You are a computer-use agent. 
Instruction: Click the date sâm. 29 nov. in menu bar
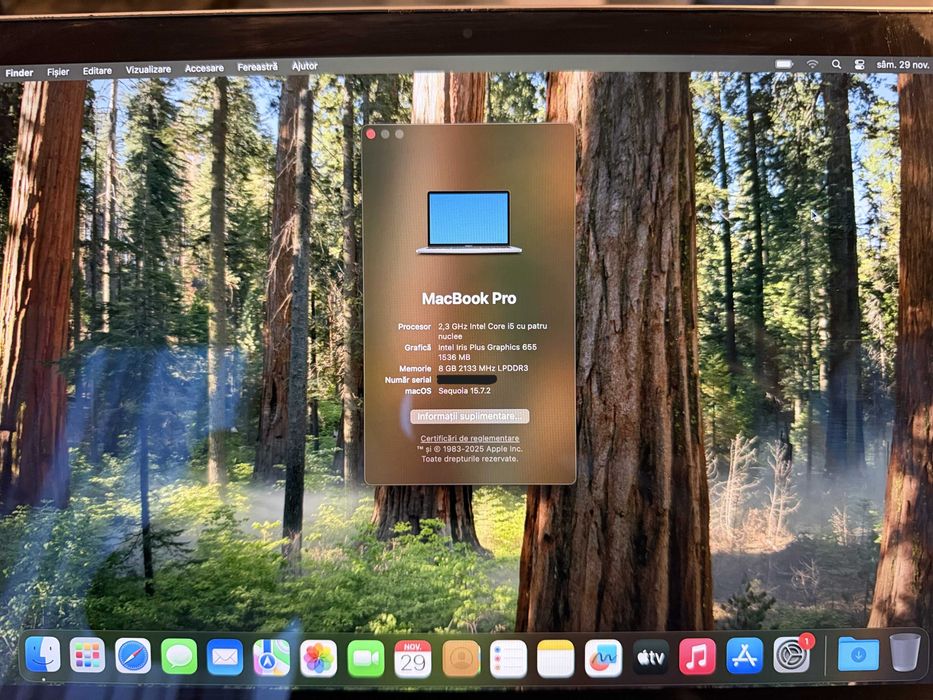click(x=902, y=64)
